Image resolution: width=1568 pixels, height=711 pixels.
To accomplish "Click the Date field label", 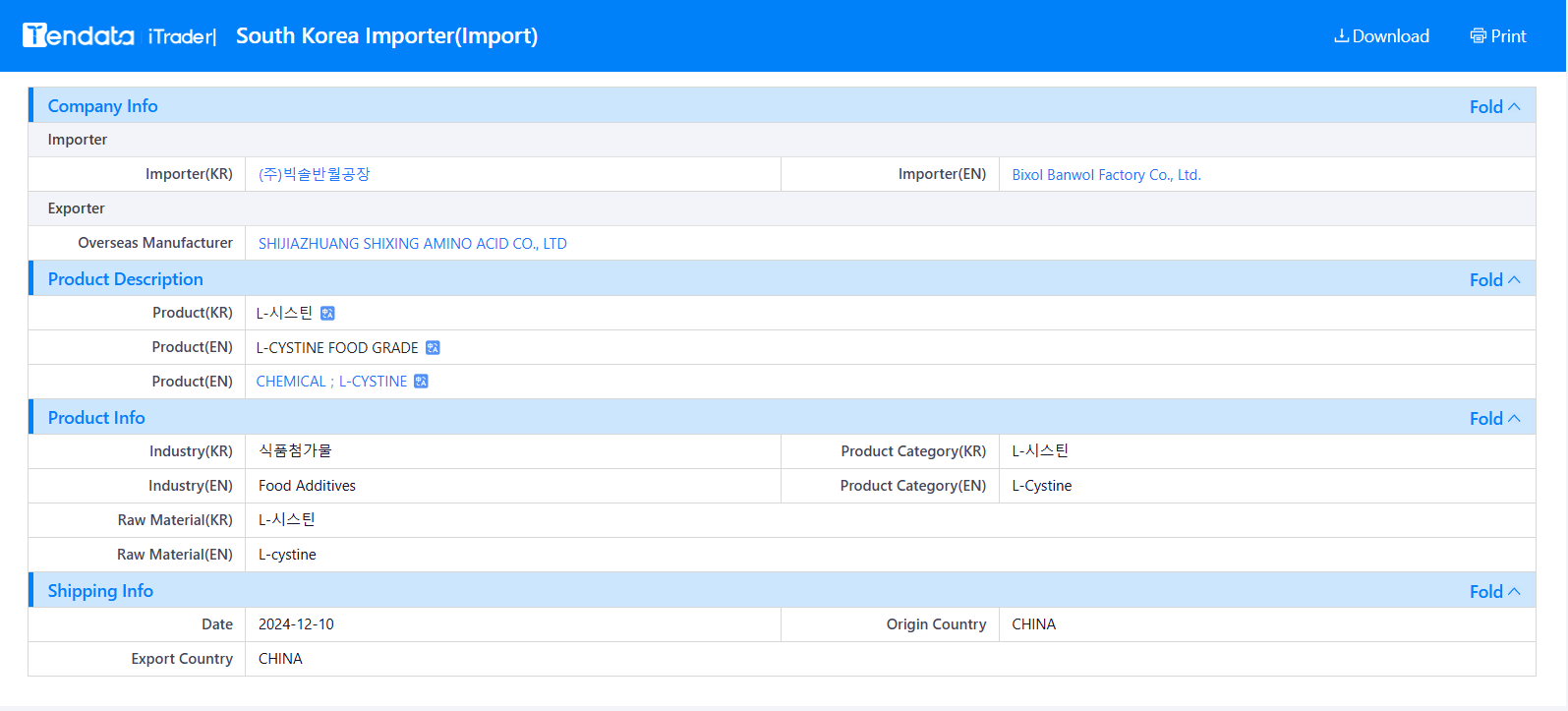I will [217, 624].
